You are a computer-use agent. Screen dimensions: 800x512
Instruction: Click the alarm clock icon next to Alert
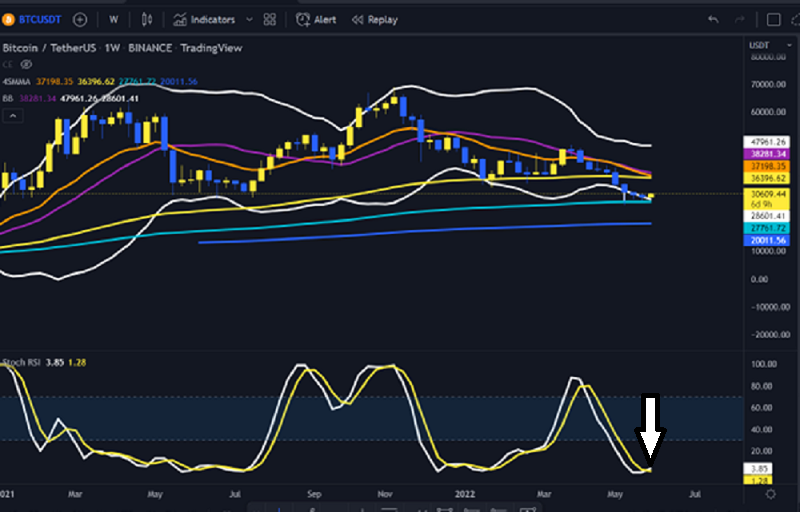coord(303,20)
